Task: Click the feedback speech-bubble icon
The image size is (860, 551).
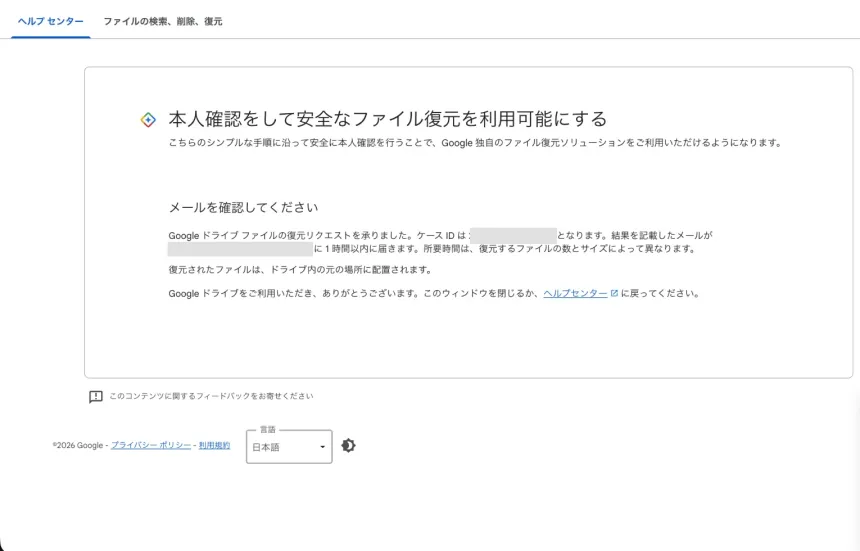Action: pos(96,396)
